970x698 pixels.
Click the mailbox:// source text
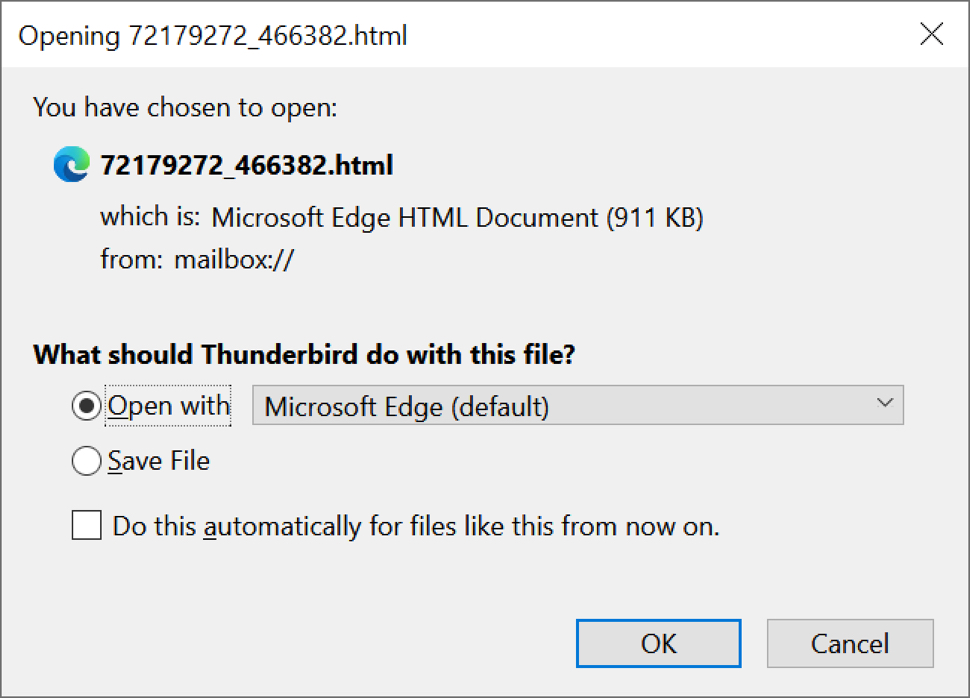point(234,259)
